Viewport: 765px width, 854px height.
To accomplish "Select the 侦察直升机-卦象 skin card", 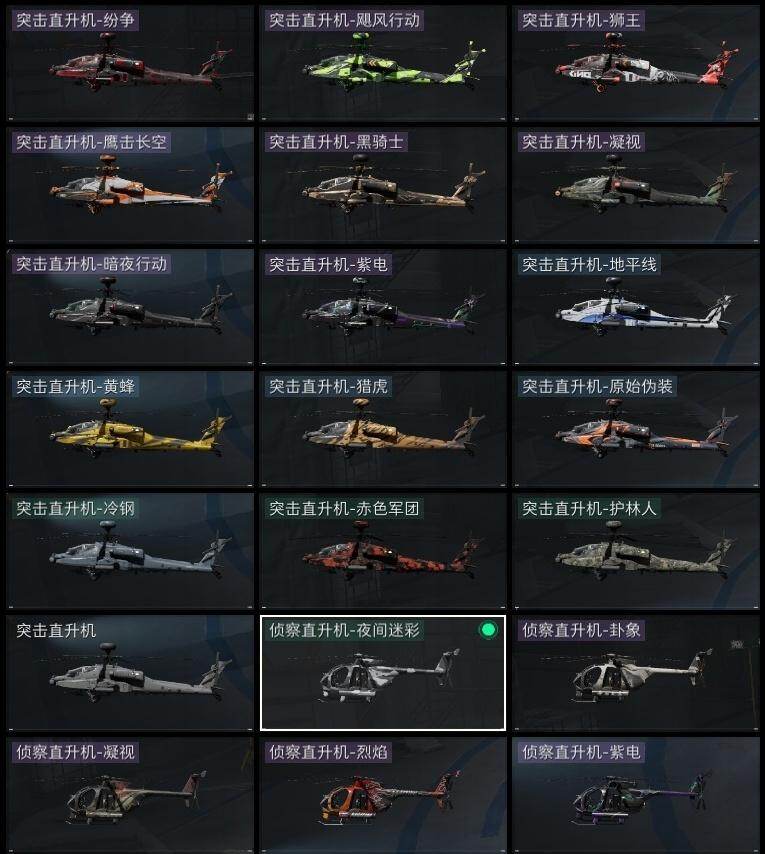I will 636,673.
